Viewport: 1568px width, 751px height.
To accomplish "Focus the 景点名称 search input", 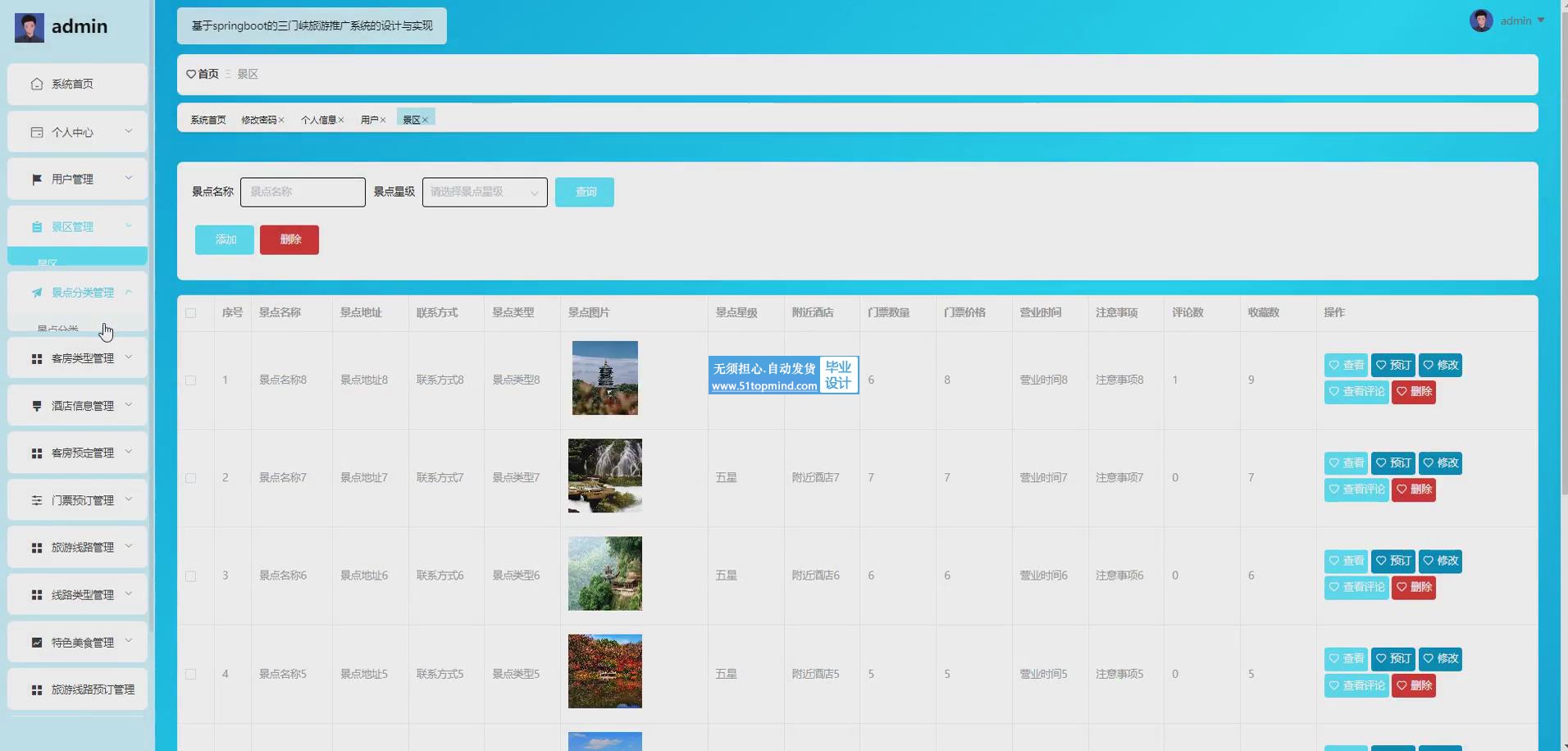I will (303, 192).
